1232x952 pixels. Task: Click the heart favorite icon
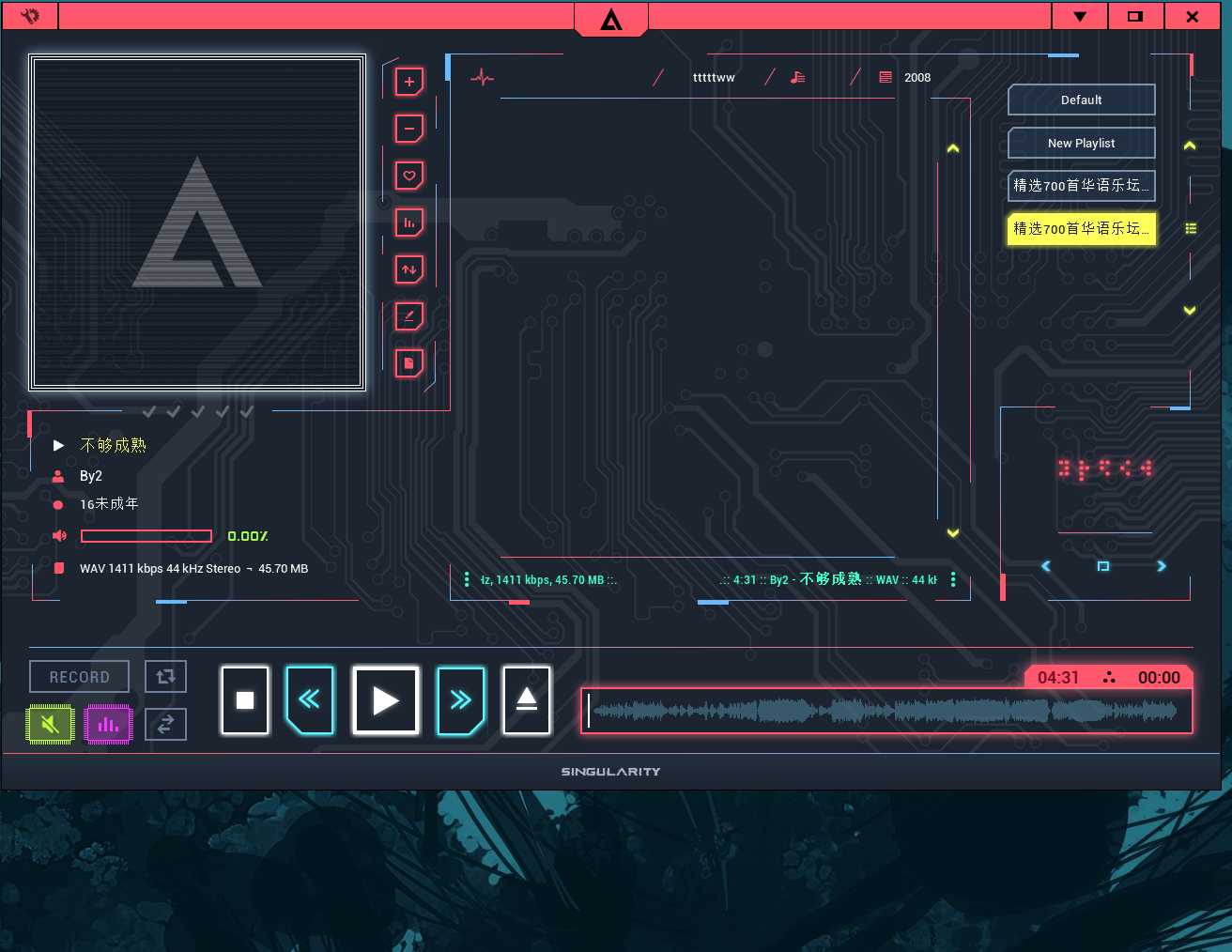tap(409, 176)
